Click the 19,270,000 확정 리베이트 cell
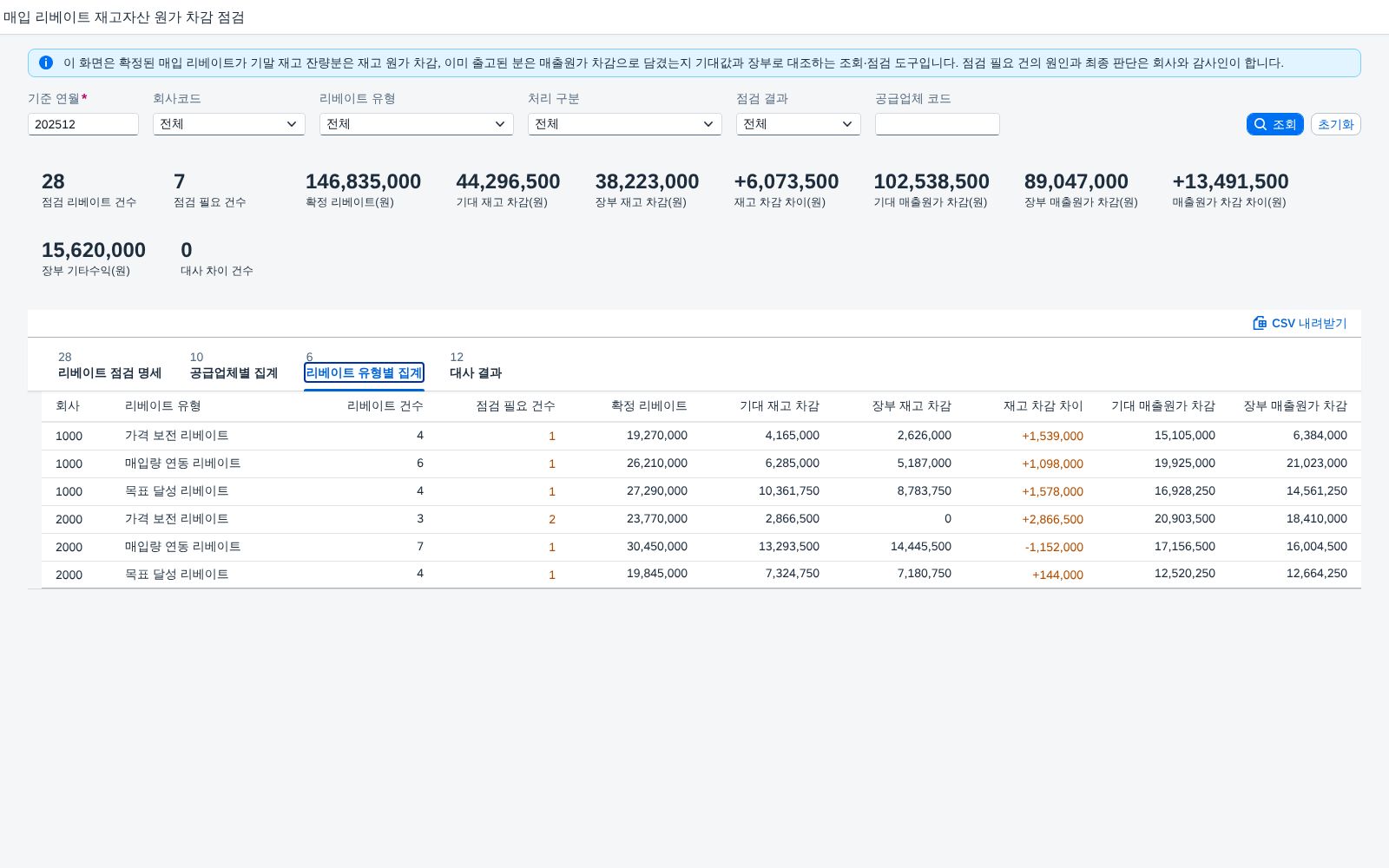The image size is (1389, 868). pyautogui.click(x=657, y=436)
